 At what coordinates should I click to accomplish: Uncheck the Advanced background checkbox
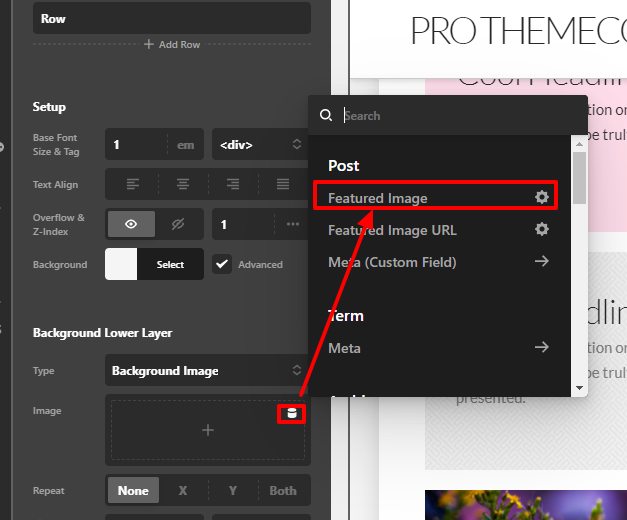tap(222, 264)
